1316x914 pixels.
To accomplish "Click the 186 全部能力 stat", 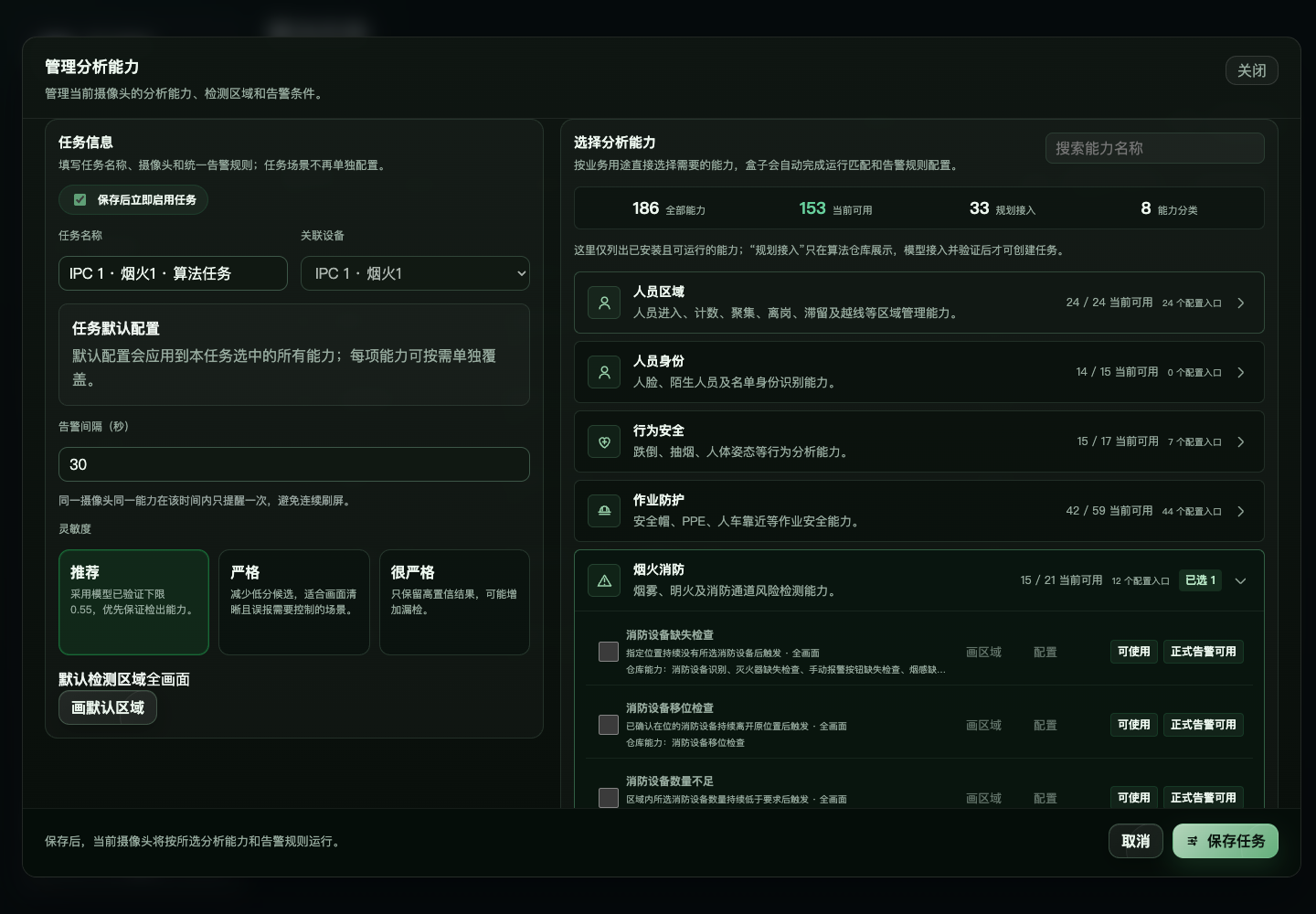I will tap(669, 208).
